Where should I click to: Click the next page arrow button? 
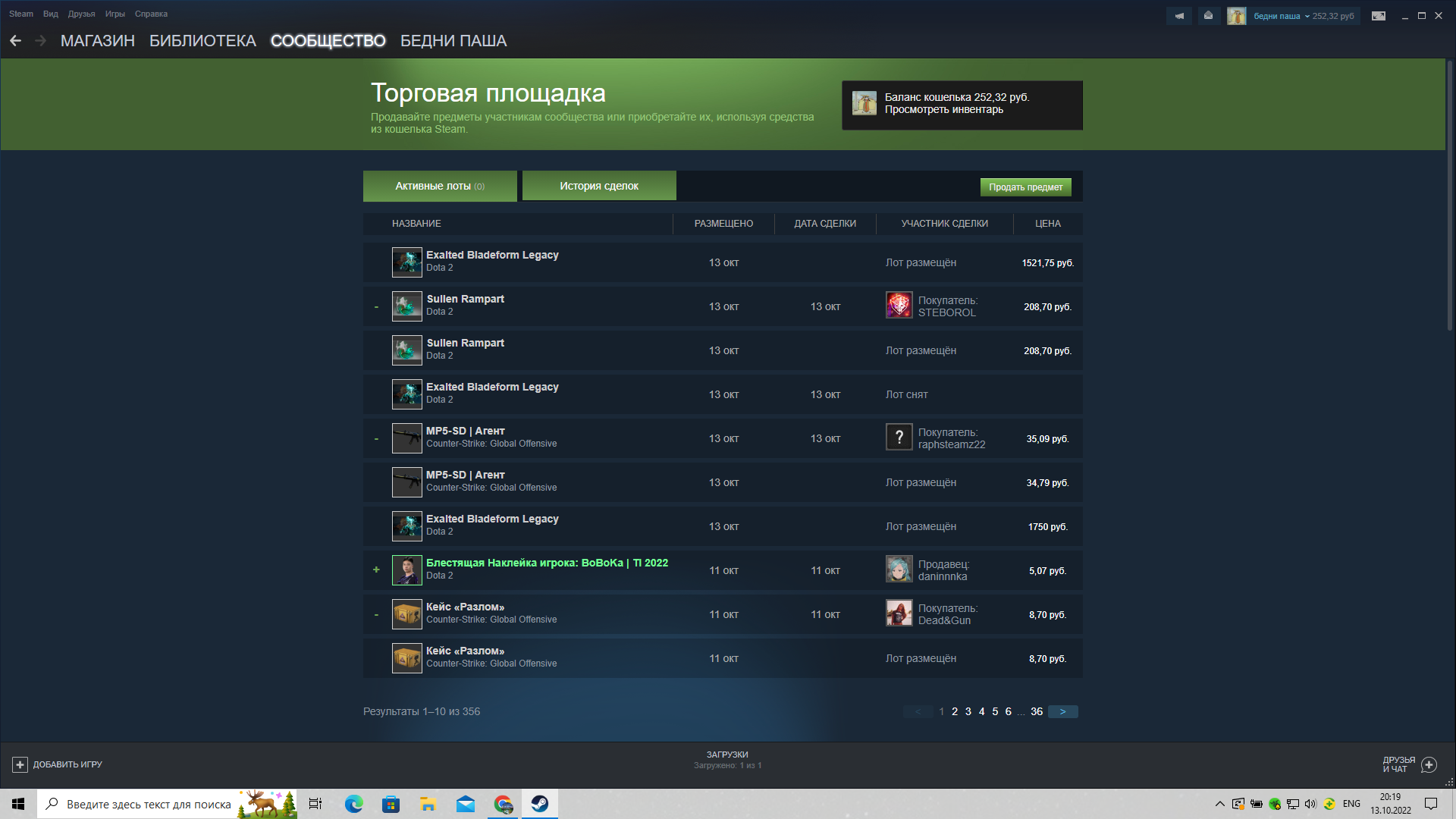tap(1063, 711)
